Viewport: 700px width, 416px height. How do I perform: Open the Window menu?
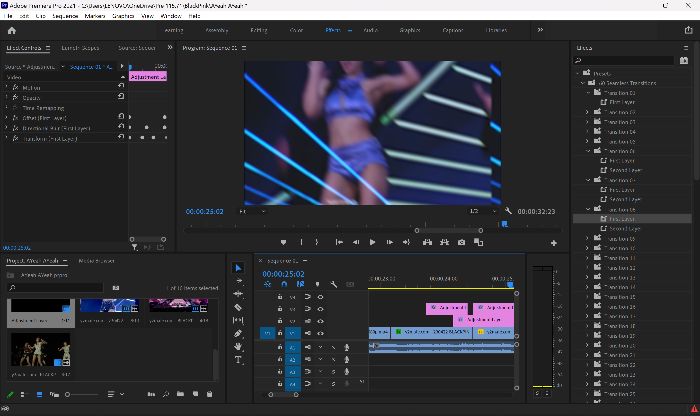click(x=171, y=16)
